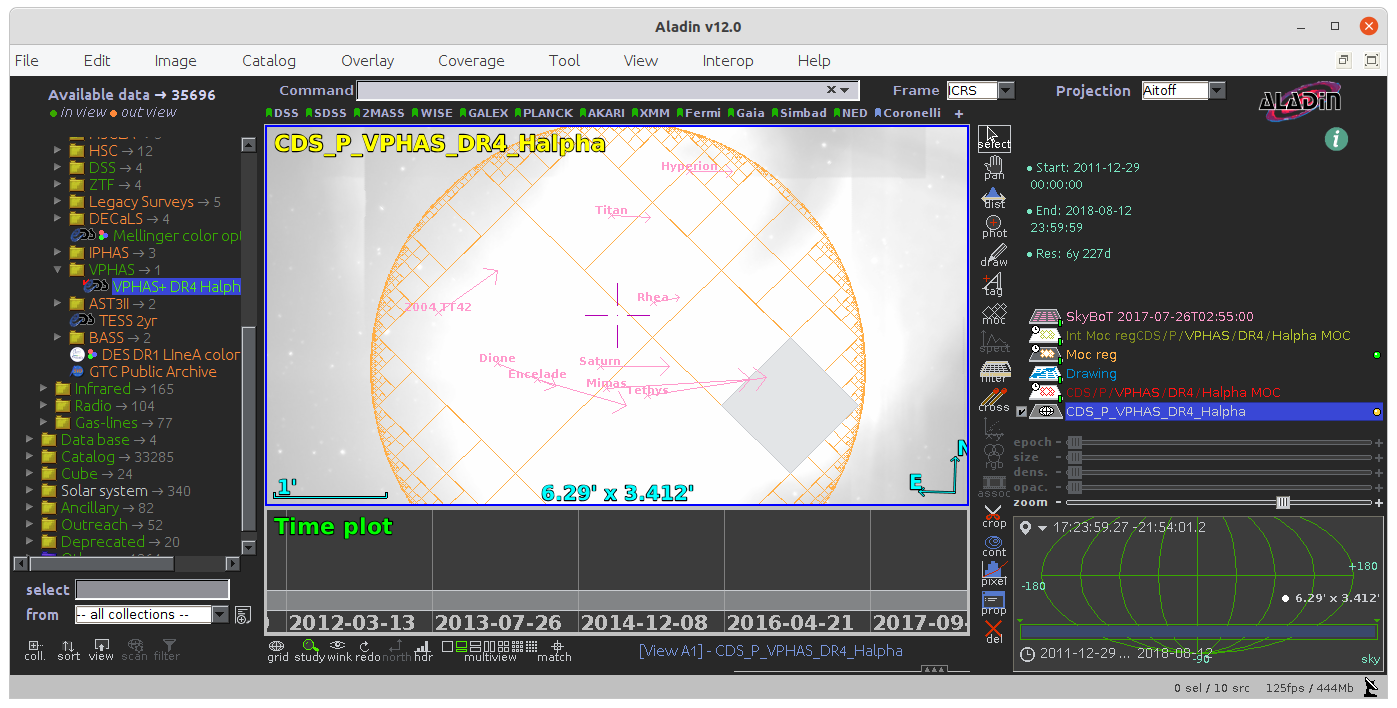
Task: Click the study magnifier button
Action: click(310, 650)
